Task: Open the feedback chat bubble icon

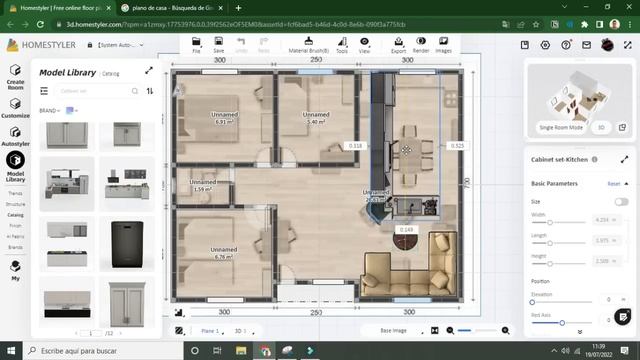Action: click(x=623, y=317)
